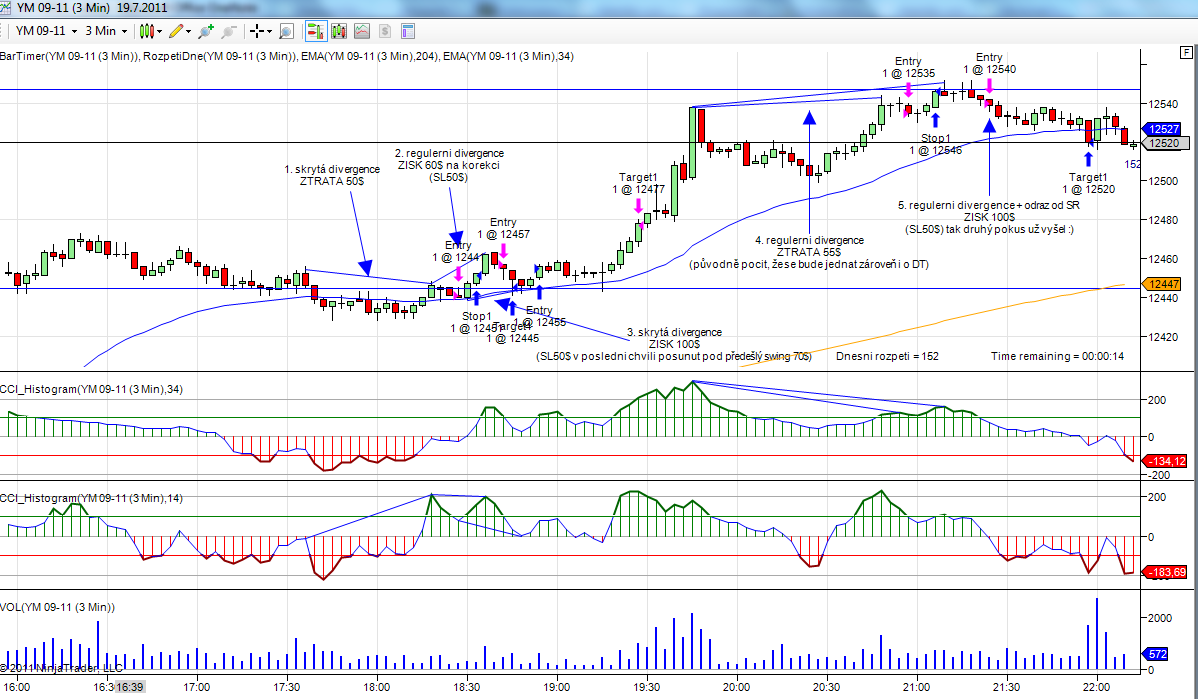This screenshot has height=699, width=1198.
Task: Click the blue 12527 price marker
Action: [x=1162, y=129]
